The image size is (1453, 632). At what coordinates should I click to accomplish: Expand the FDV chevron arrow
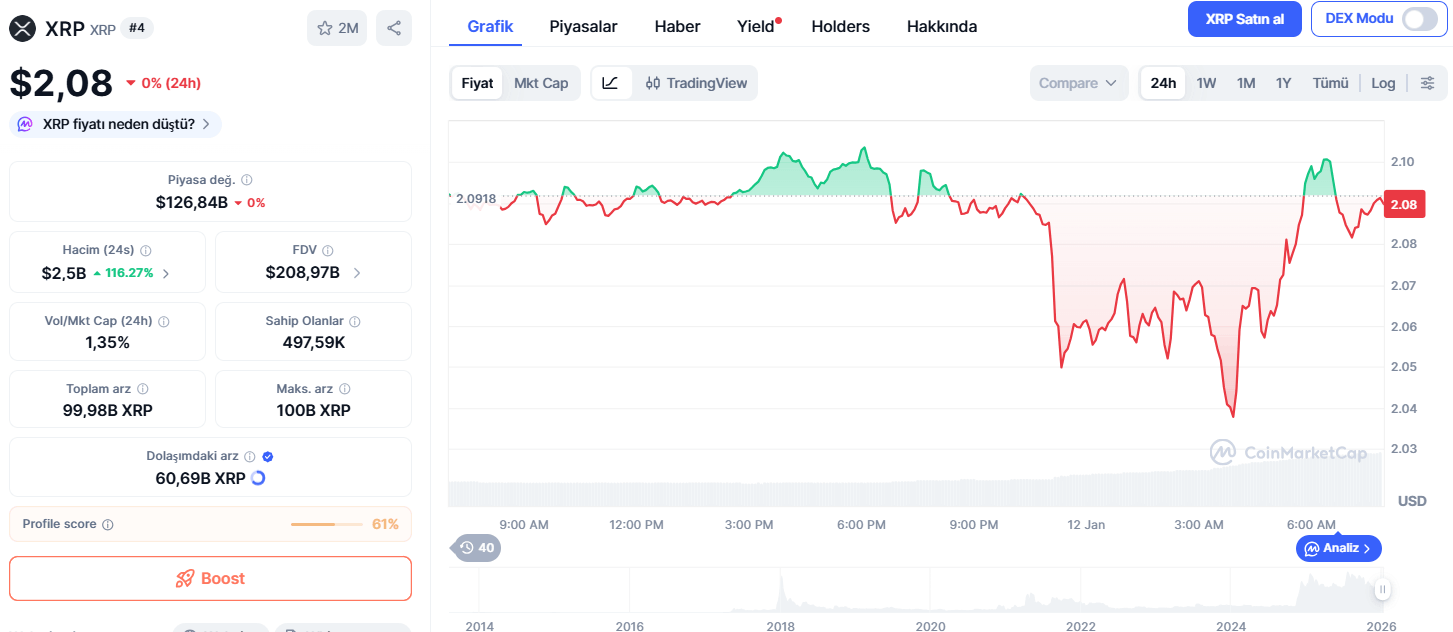(x=357, y=273)
